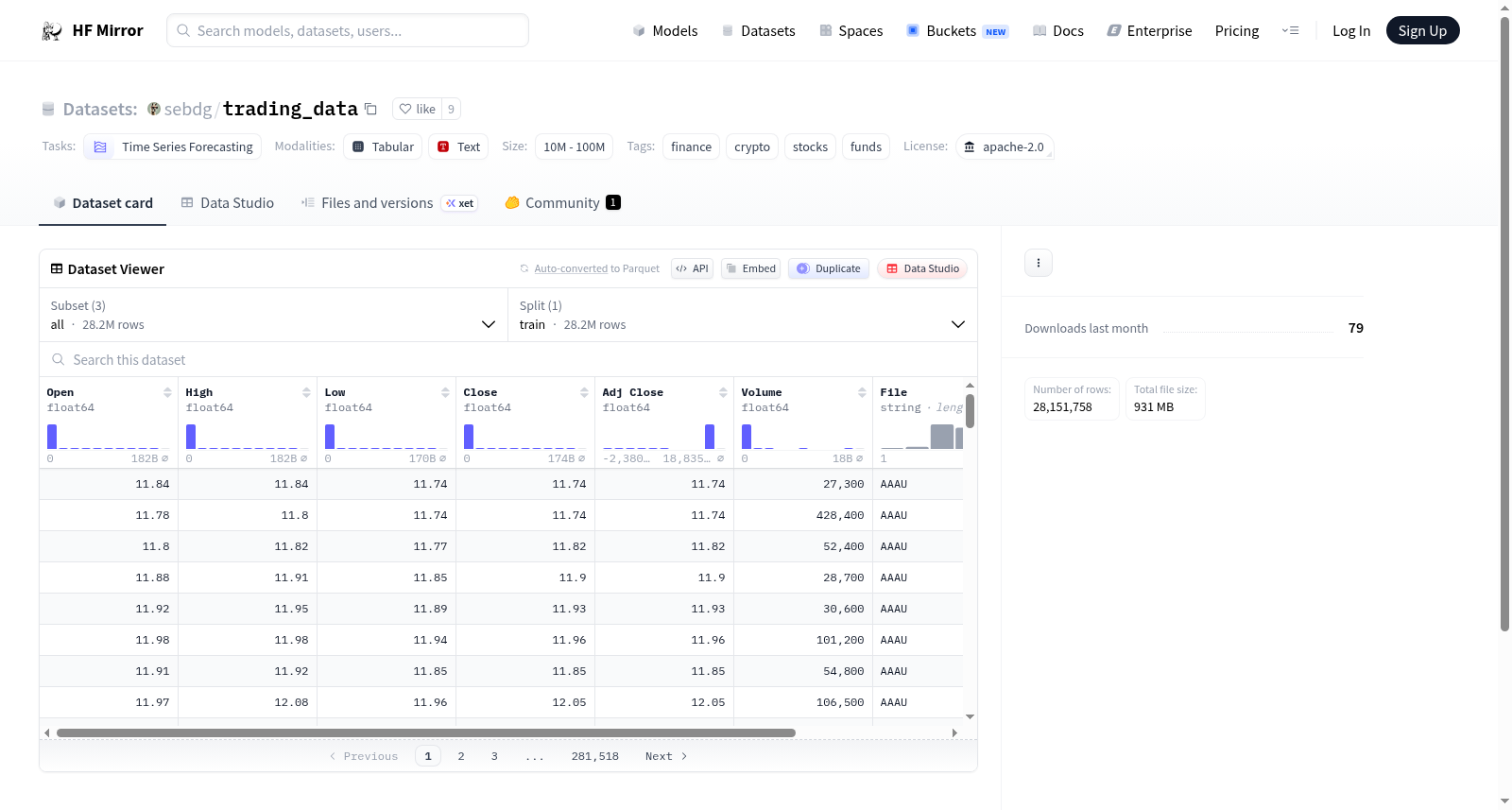This screenshot has height=810, width=1512.
Task: Click the Datasets breadcrumb label
Action: click(100, 109)
